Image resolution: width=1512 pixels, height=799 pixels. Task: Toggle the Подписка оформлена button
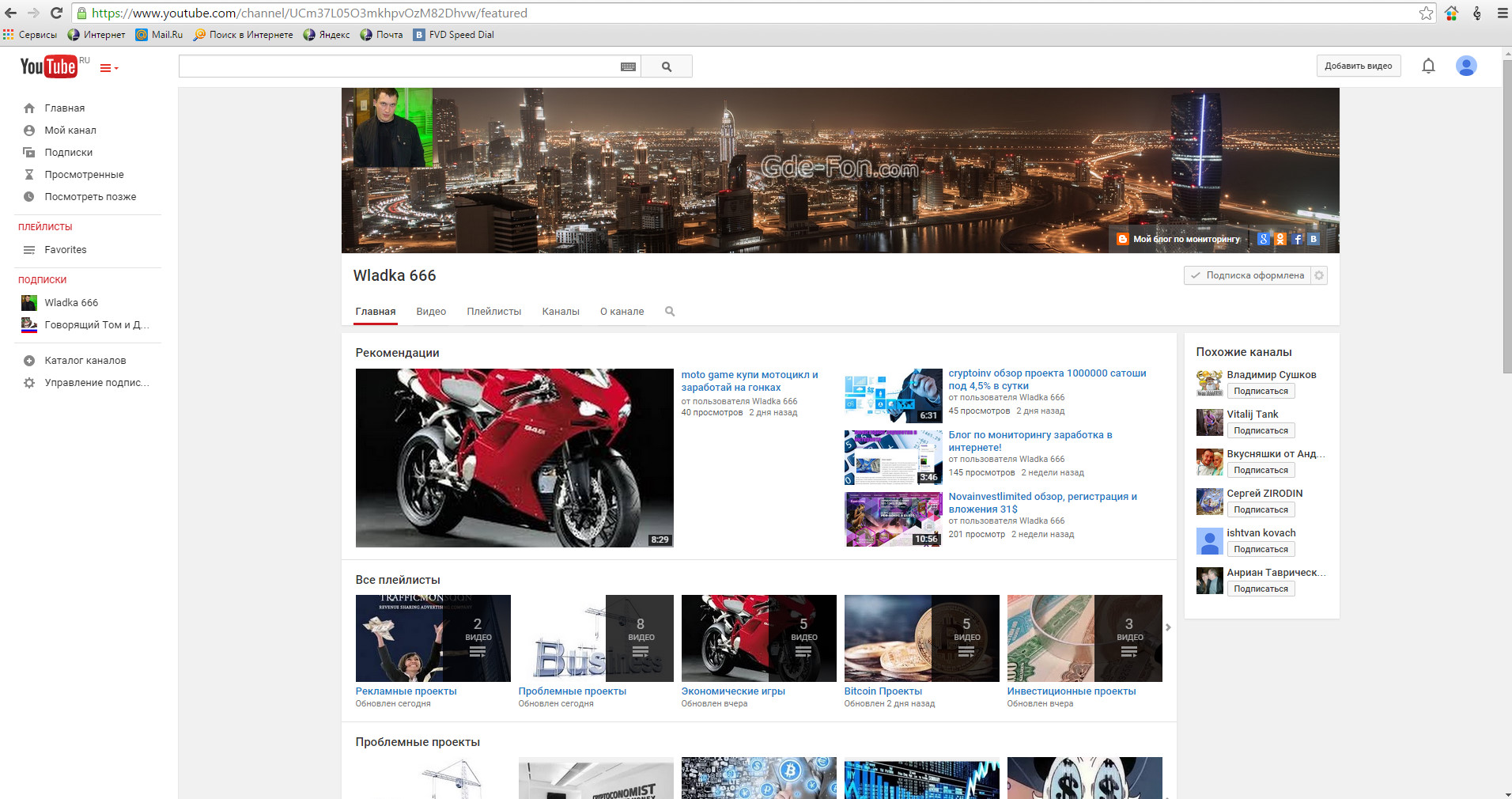click(1247, 275)
